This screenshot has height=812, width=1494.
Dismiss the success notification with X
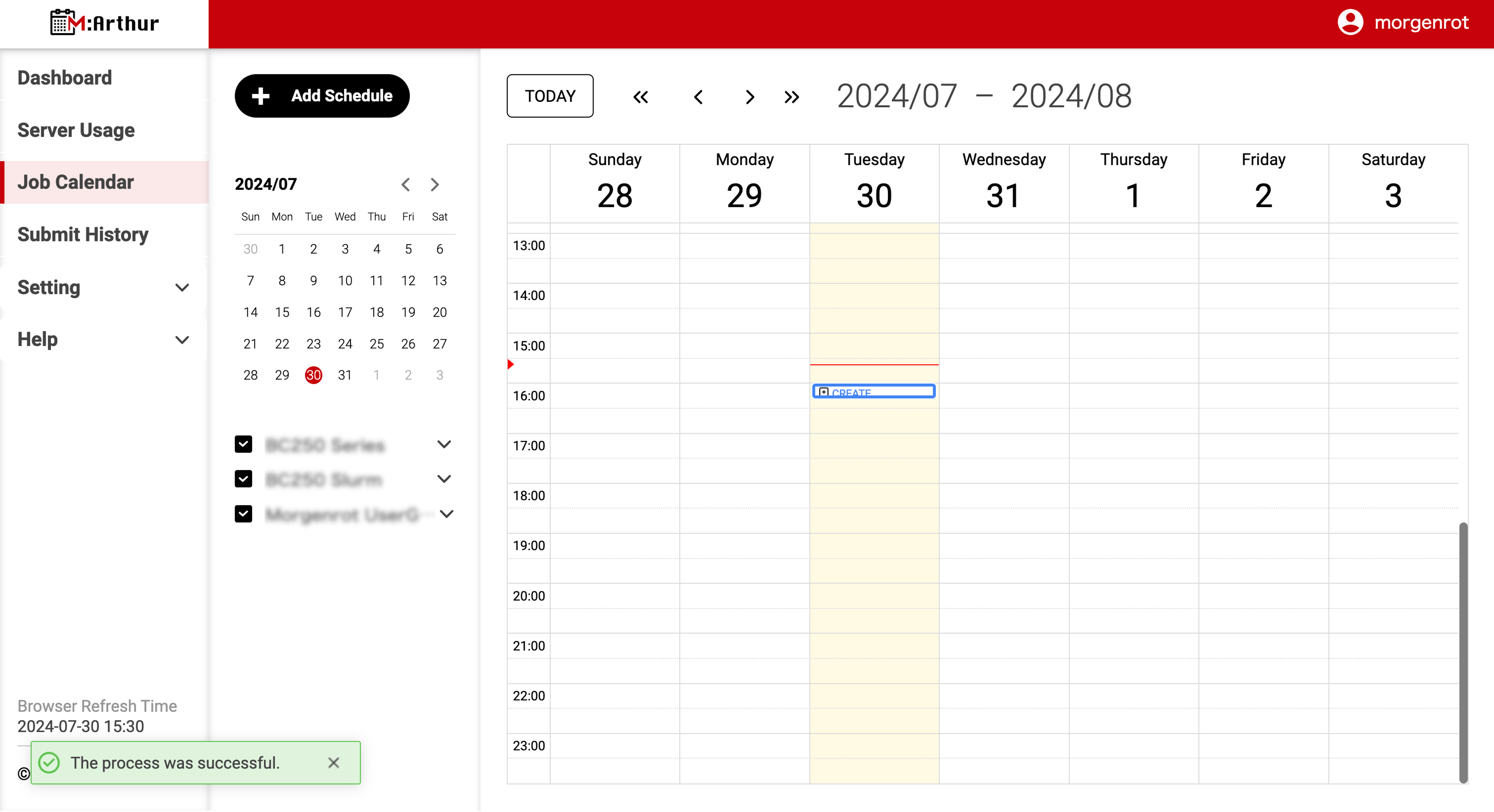tap(333, 763)
